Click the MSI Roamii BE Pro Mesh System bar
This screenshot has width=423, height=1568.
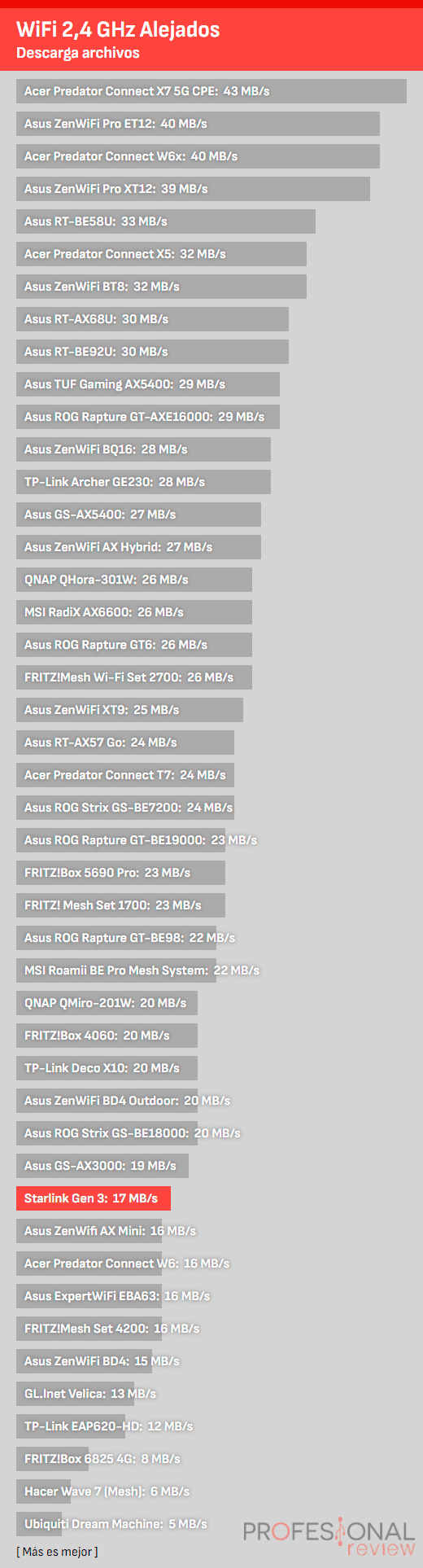click(x=116, y=970)
